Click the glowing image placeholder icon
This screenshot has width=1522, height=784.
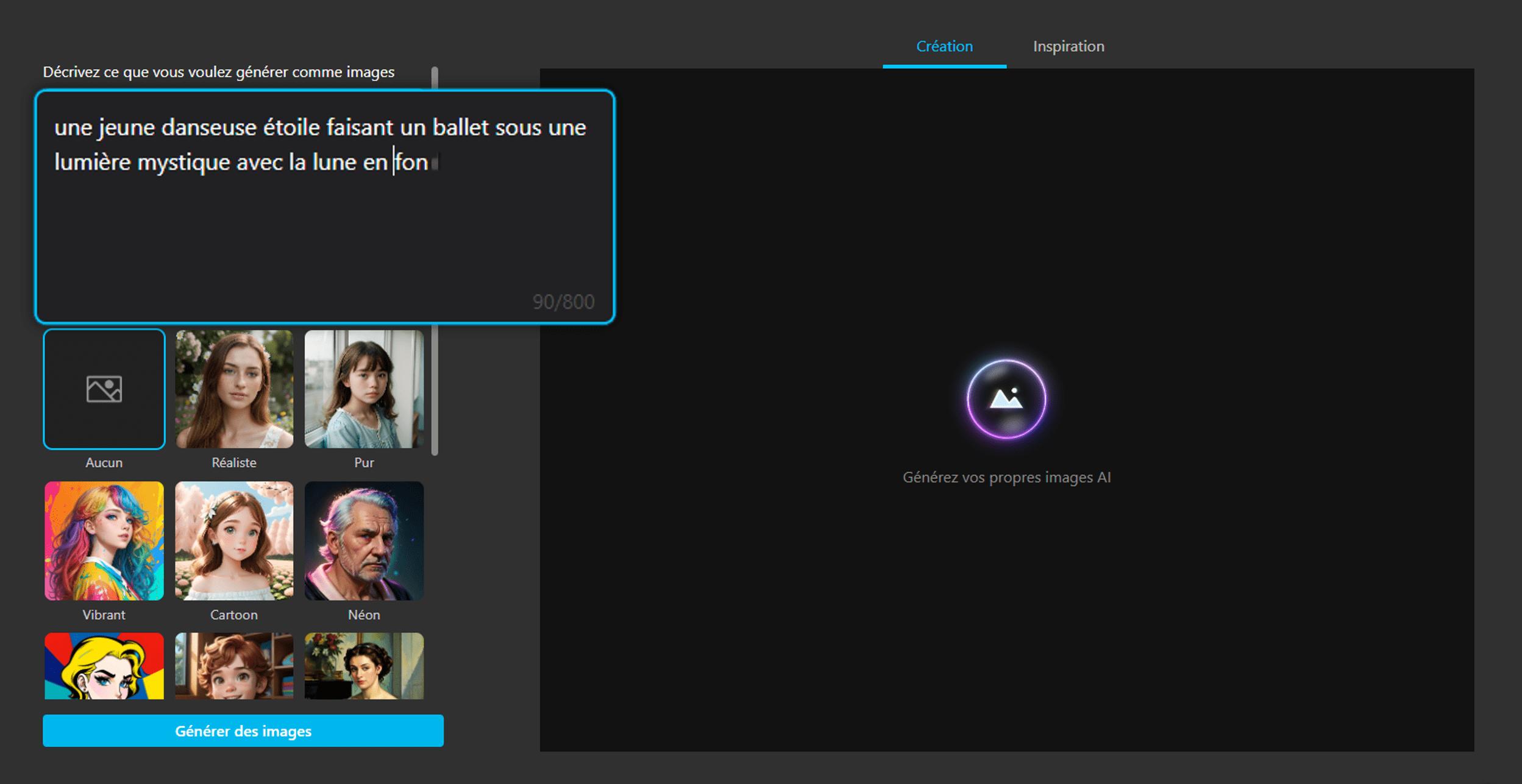tap(1006, 399)
